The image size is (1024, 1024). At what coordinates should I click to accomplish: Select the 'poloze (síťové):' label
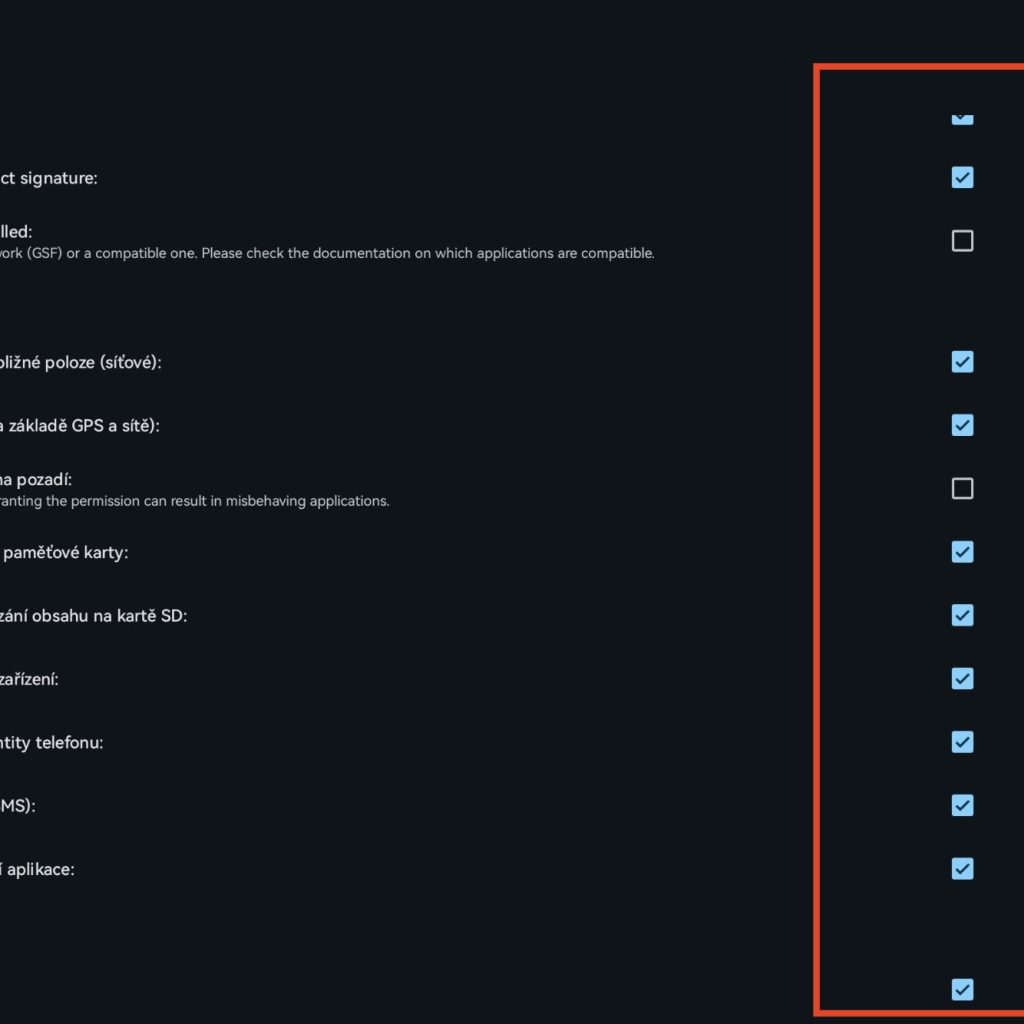pyautogui.click(x=80, y=362)
